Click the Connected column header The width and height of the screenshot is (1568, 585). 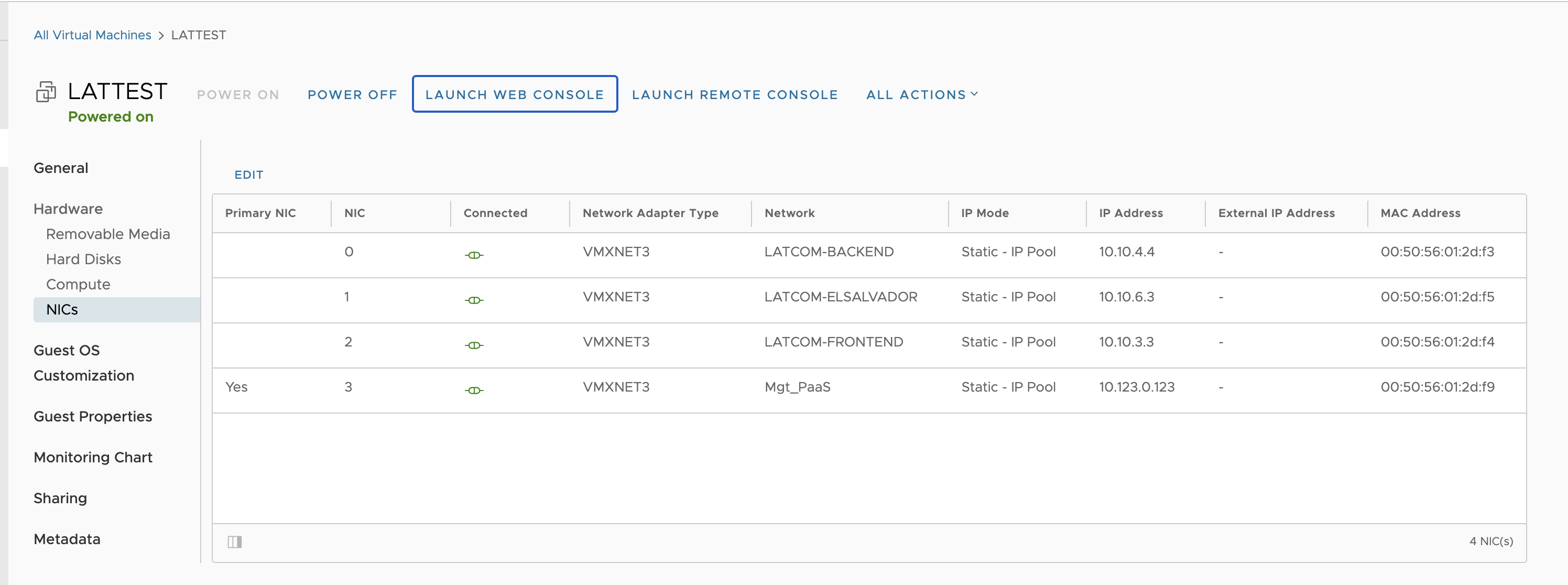pyautogui.click(x=495, y=213)
